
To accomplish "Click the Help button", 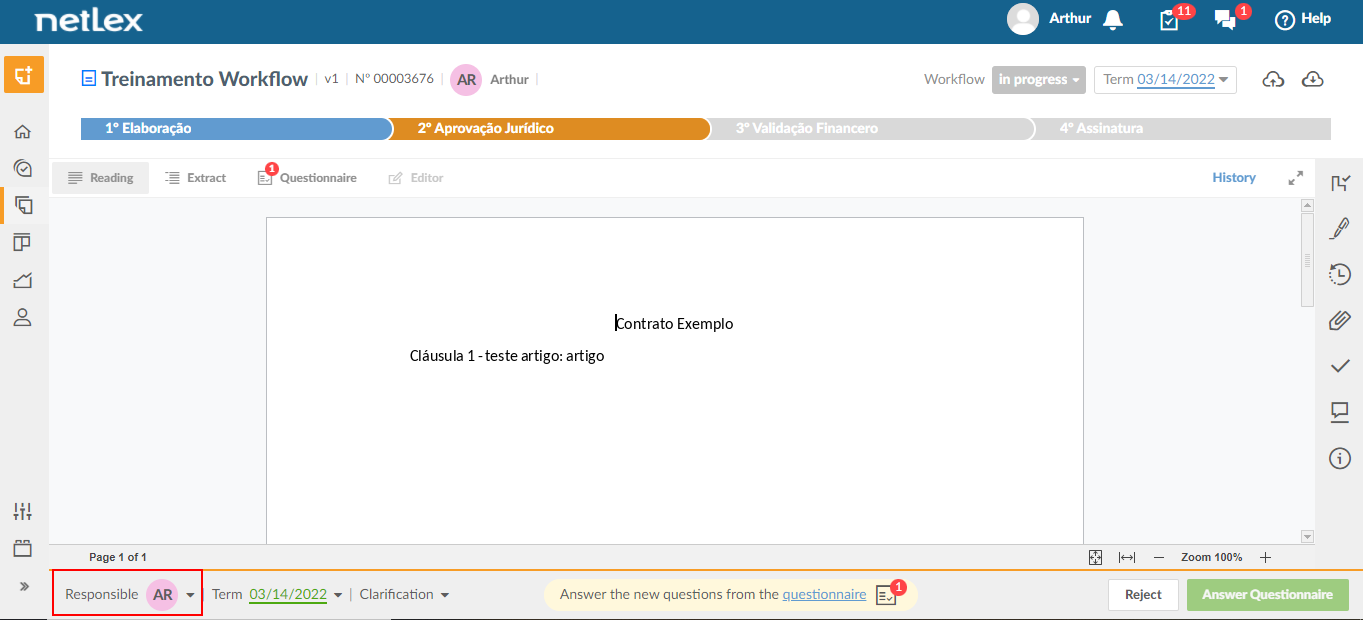I will [x=1303, y=19].
